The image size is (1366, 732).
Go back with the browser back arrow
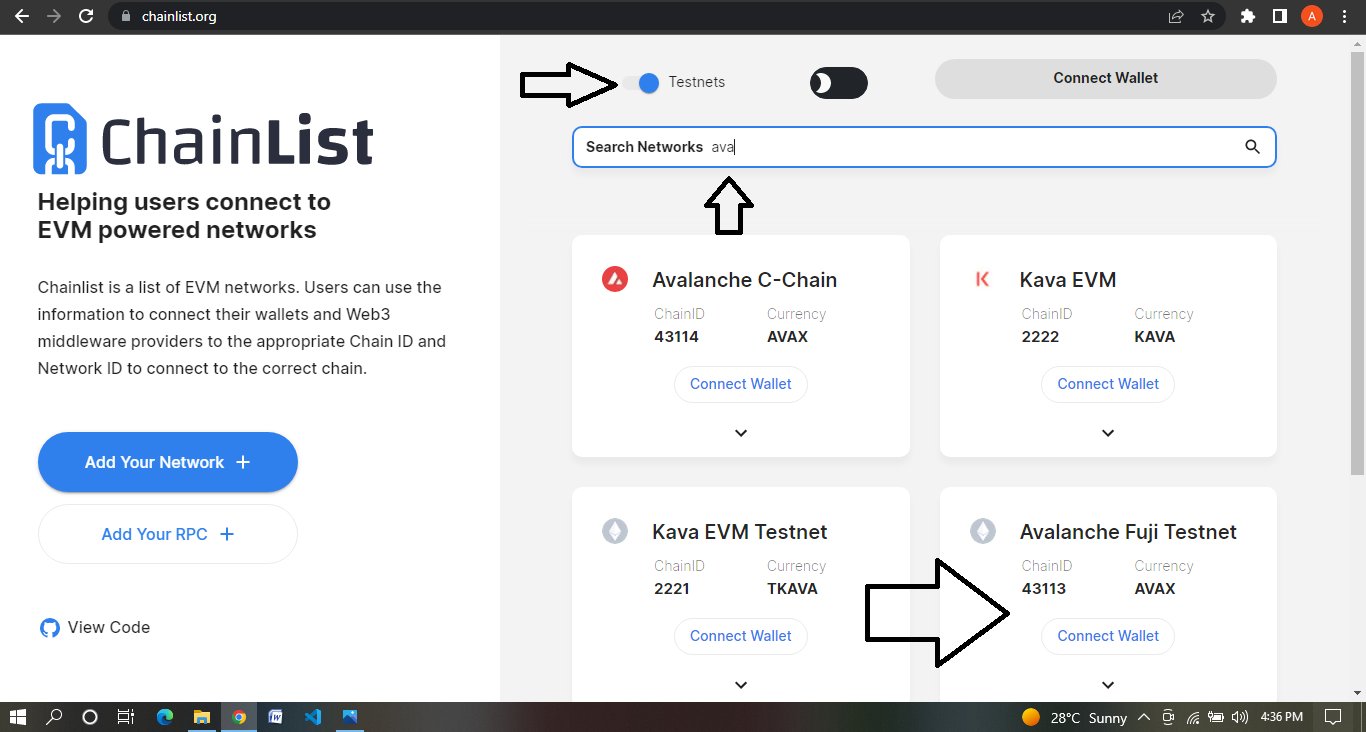pyautogui.click(x=21, y=16)
